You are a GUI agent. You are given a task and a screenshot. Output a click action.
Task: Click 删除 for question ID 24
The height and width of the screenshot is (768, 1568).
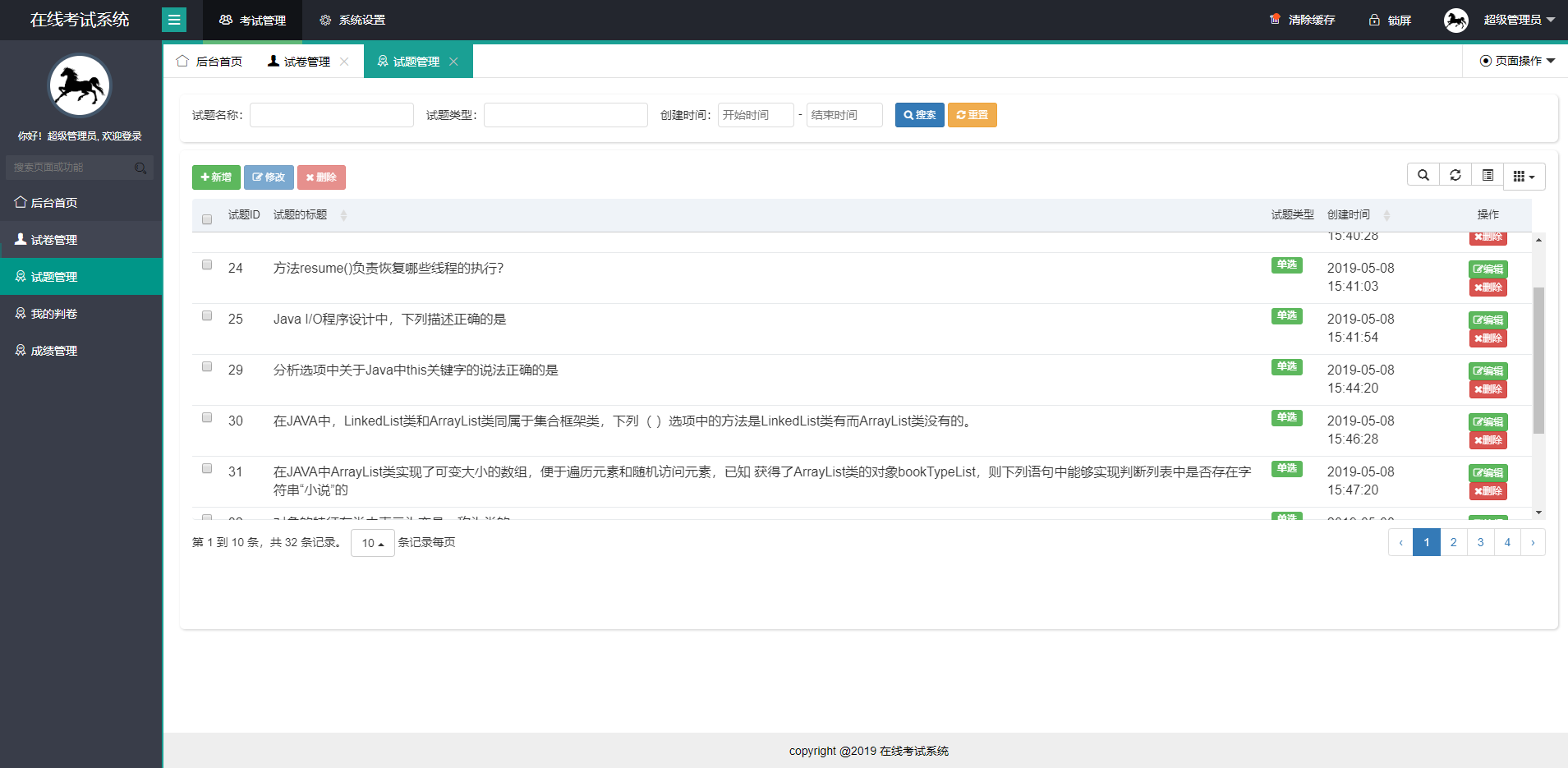(x=1488, y=287)
